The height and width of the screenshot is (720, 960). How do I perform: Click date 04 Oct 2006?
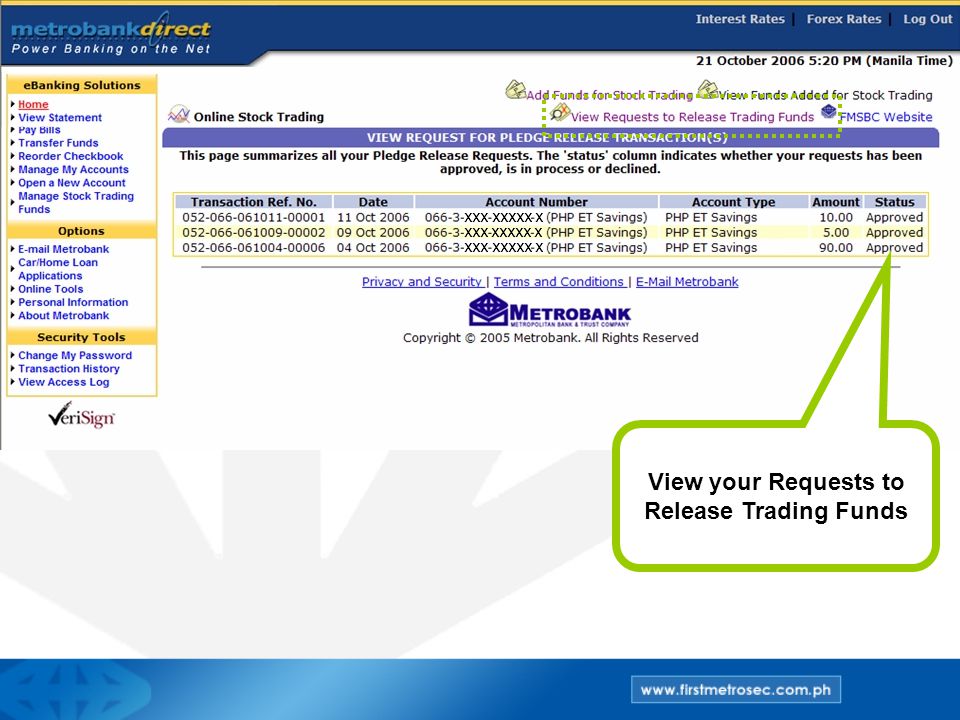point(373,248)
